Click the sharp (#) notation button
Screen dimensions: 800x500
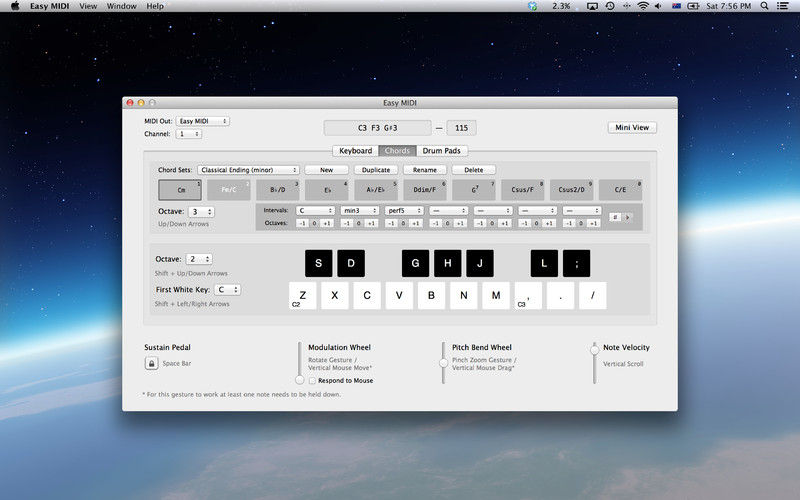(x=615, y=217)
